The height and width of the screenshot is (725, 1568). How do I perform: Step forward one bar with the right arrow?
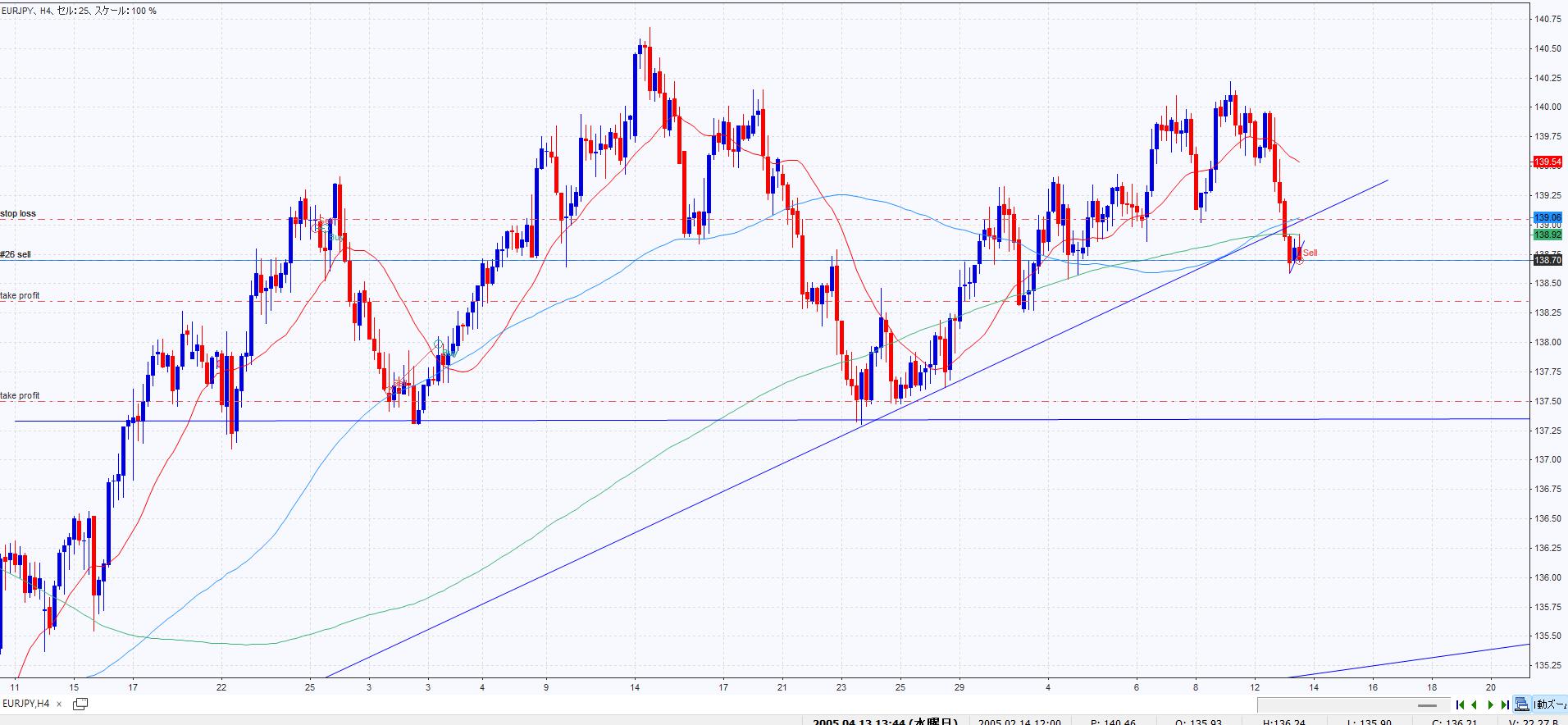pyautogui.click(x=1490, y=704)
